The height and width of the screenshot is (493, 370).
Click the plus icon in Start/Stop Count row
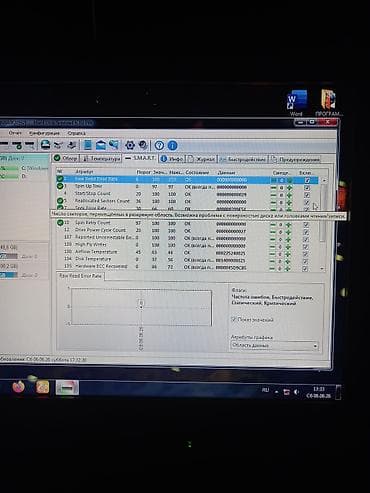click(289, 195)
